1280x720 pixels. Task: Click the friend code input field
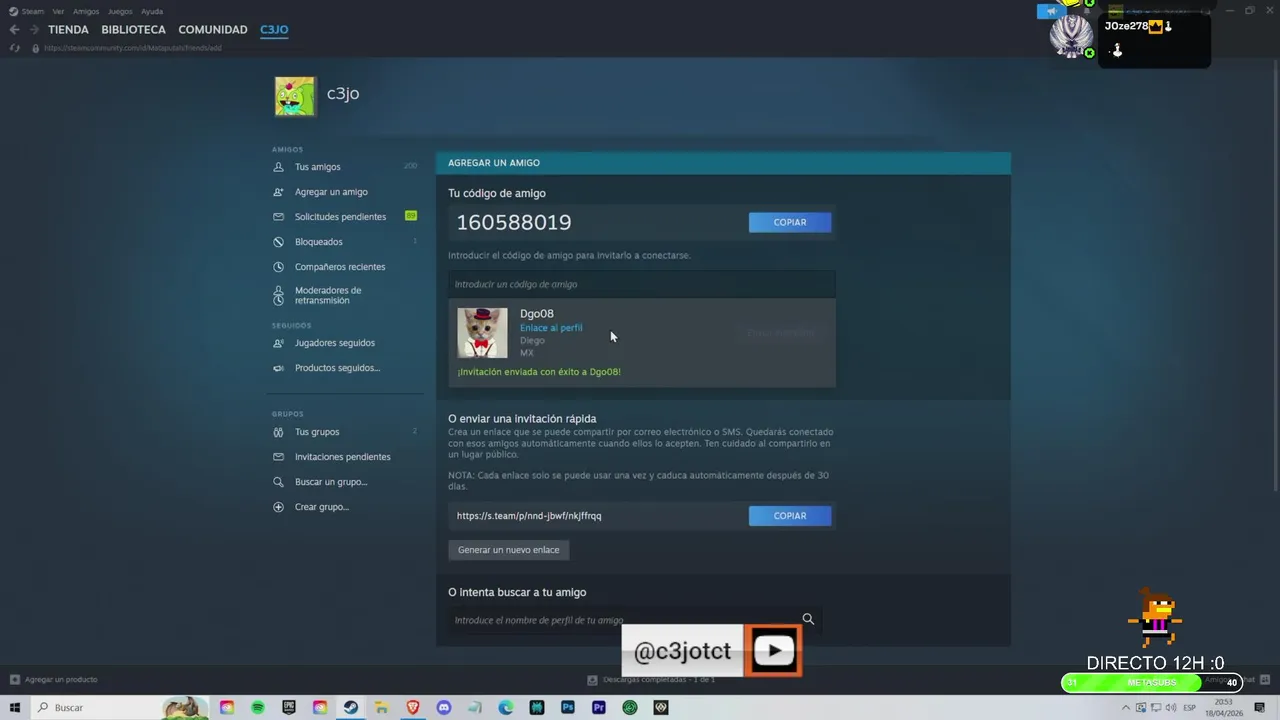coord(641,284)
